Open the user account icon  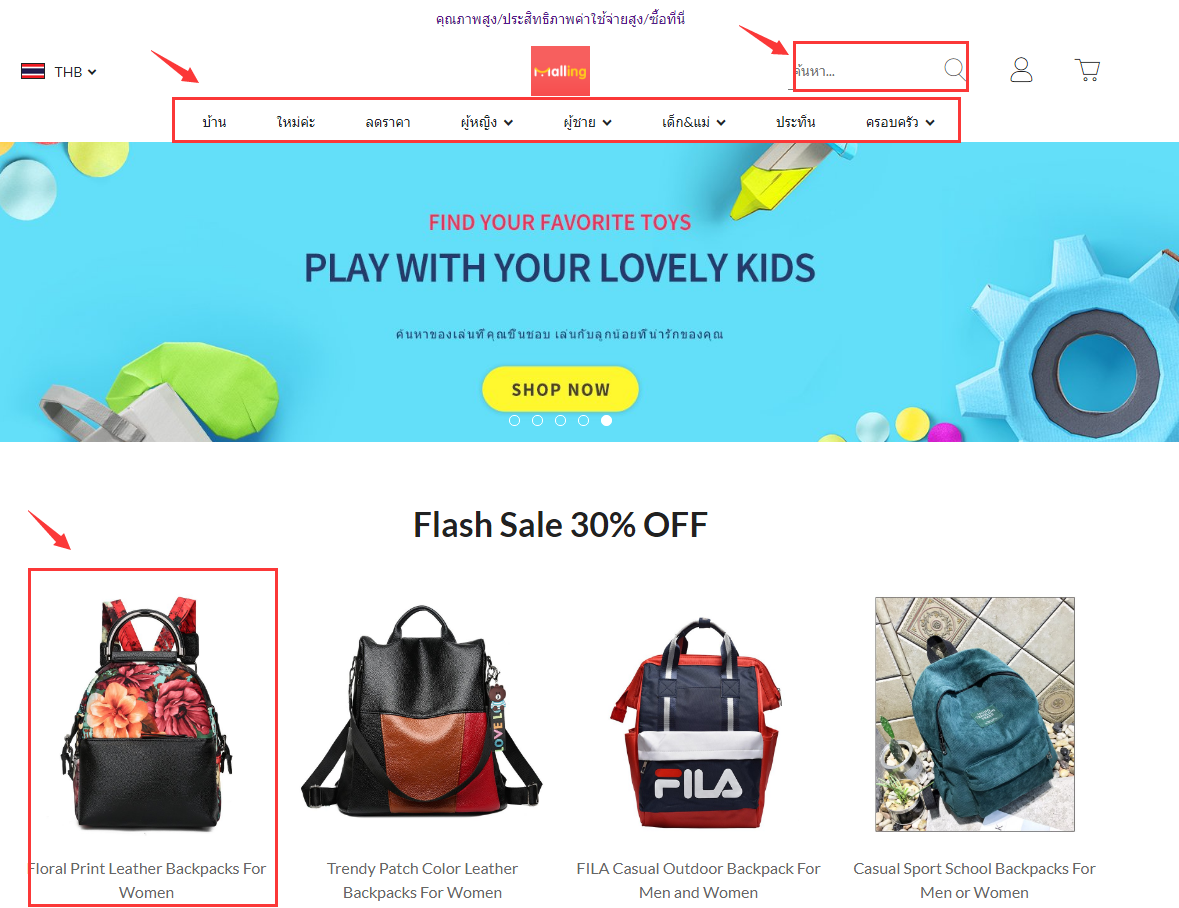point(1021,70)
